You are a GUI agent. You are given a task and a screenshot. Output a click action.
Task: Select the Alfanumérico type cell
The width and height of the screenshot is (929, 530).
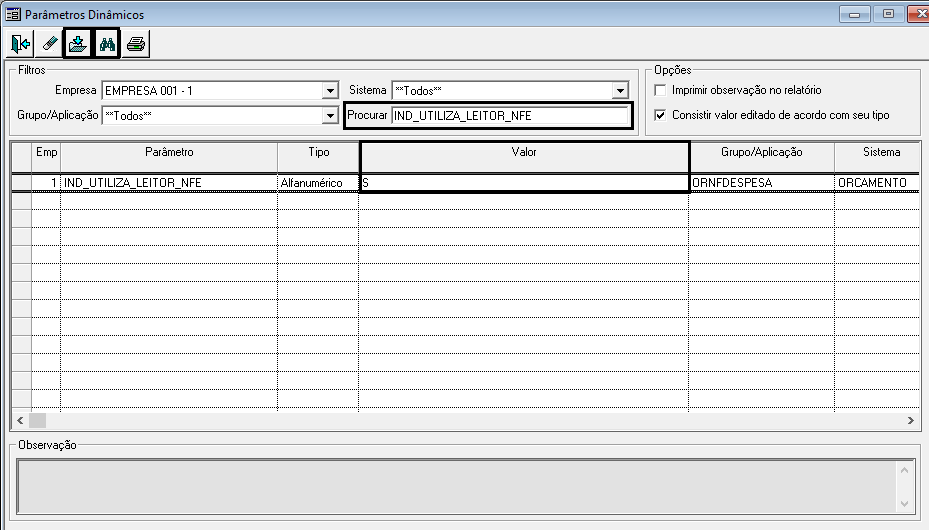pyautogui.click(x=318, y=182)
